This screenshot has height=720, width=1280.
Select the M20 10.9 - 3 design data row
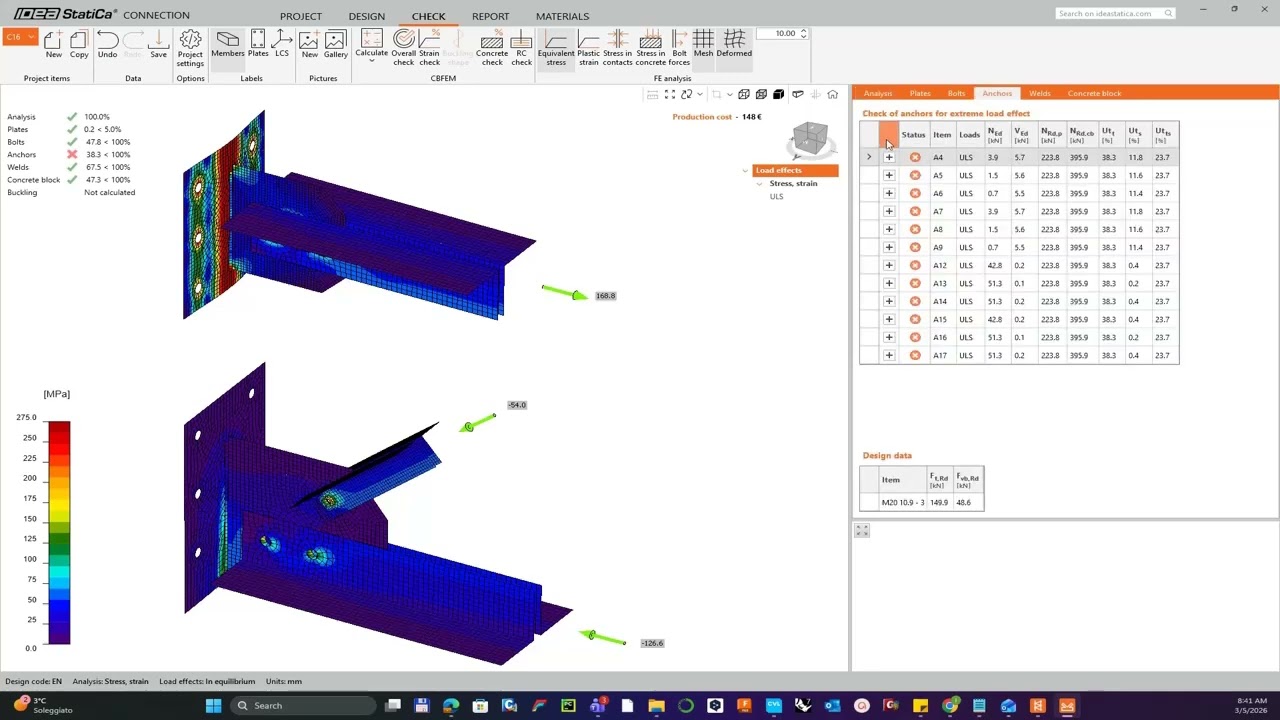tap(921, 502)
